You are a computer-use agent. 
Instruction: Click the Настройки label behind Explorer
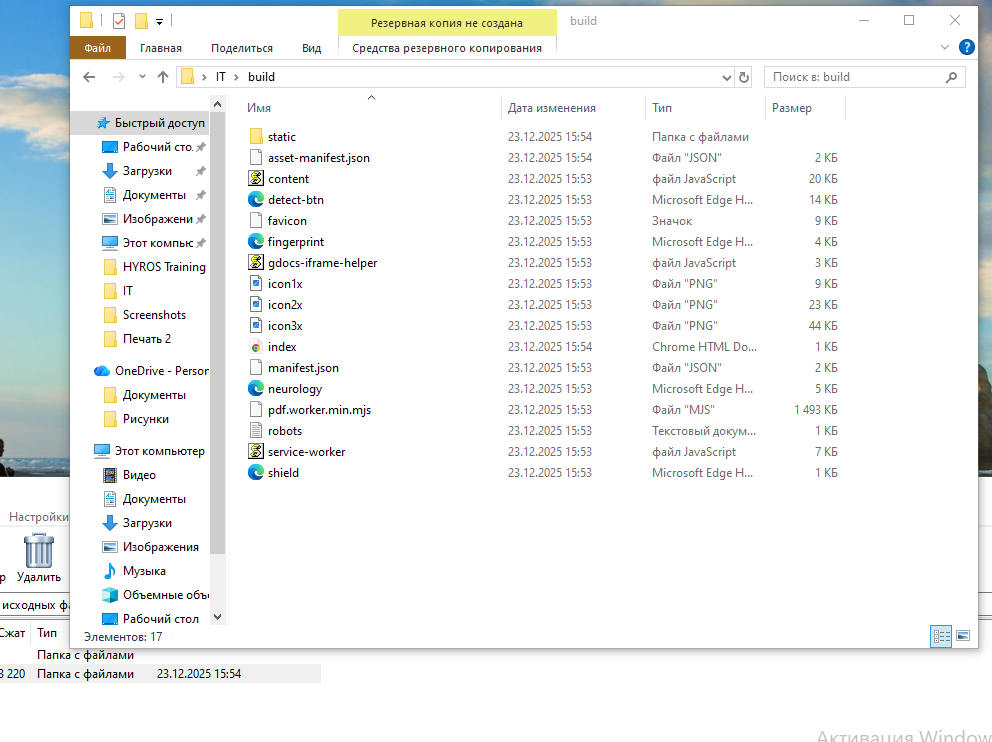[x=38, y=517]
